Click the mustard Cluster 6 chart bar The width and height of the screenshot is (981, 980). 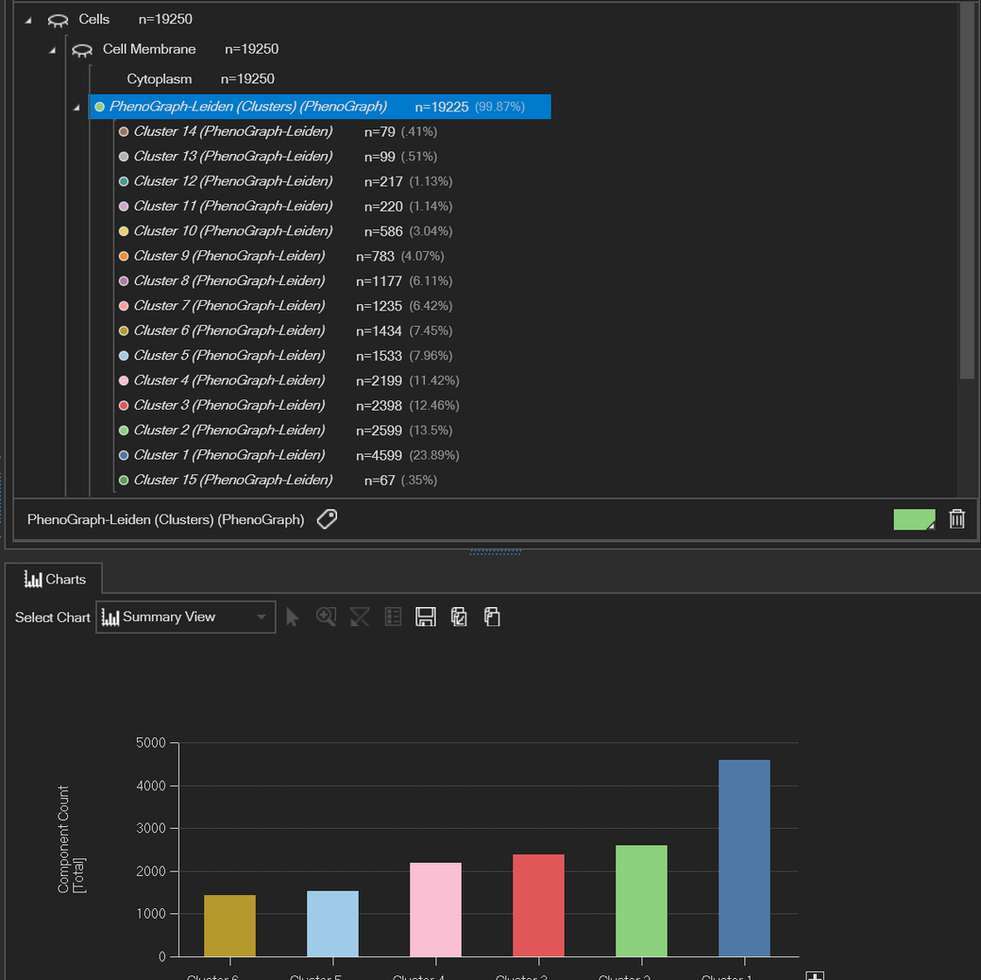point(230,926)
